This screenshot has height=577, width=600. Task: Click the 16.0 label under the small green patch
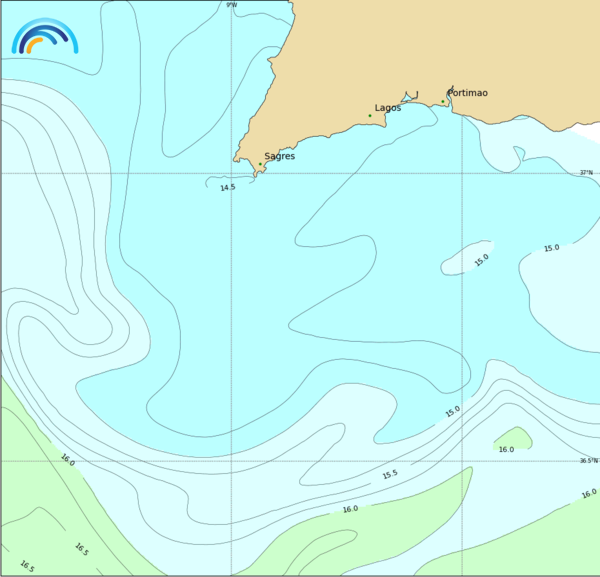506,450
